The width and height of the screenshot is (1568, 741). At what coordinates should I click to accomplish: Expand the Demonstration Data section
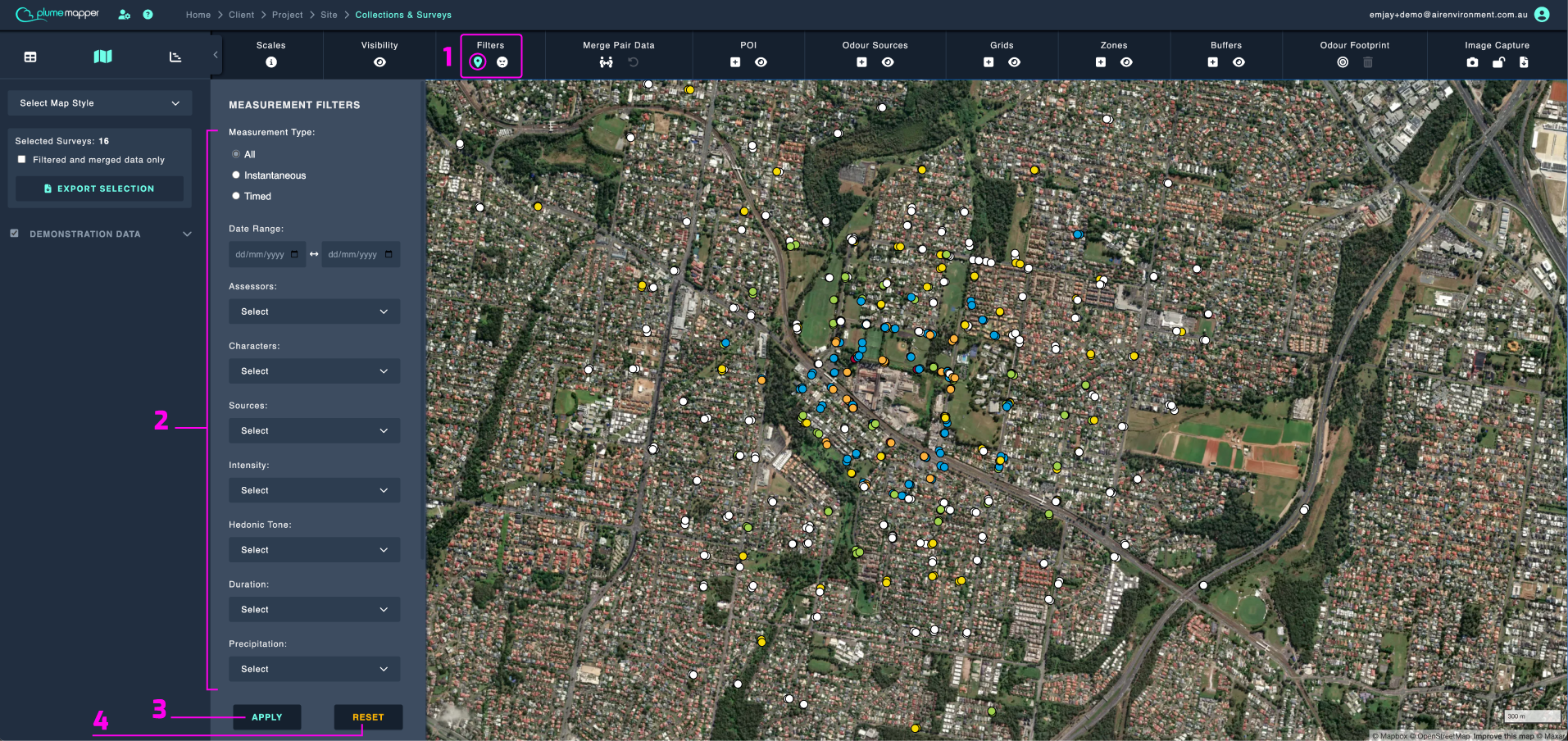pyautogui.click(x=187, y=234)
